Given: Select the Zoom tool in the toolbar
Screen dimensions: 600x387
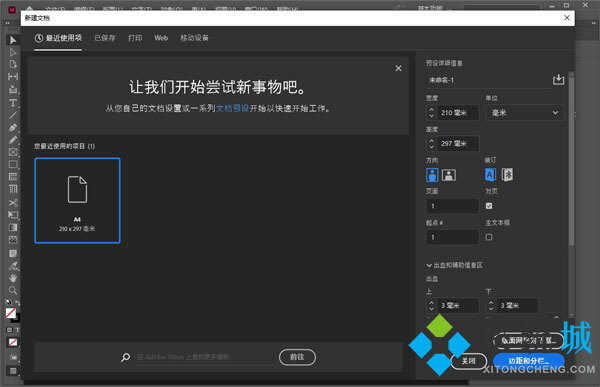Looking at the screenshot, I should click(x=13, y=290).
